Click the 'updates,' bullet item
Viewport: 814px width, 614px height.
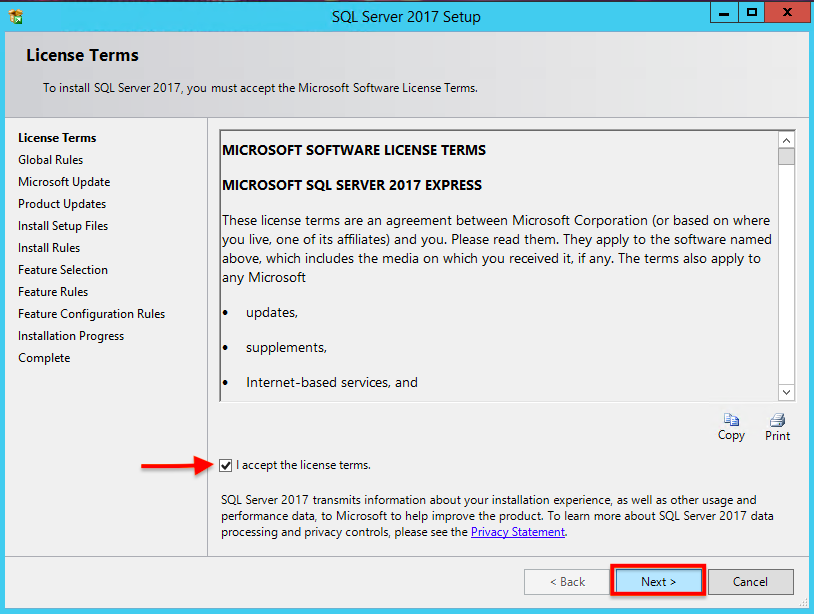point(272,312)
